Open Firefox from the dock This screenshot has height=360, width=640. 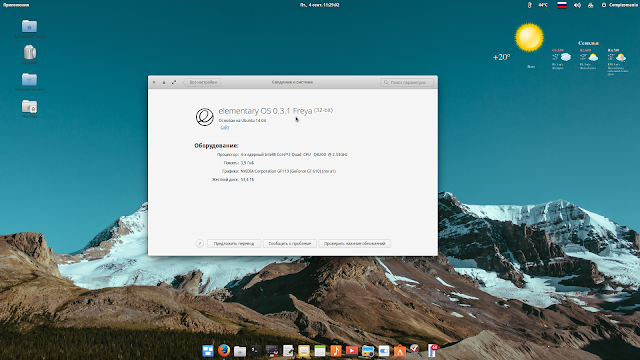click(224, 350)
